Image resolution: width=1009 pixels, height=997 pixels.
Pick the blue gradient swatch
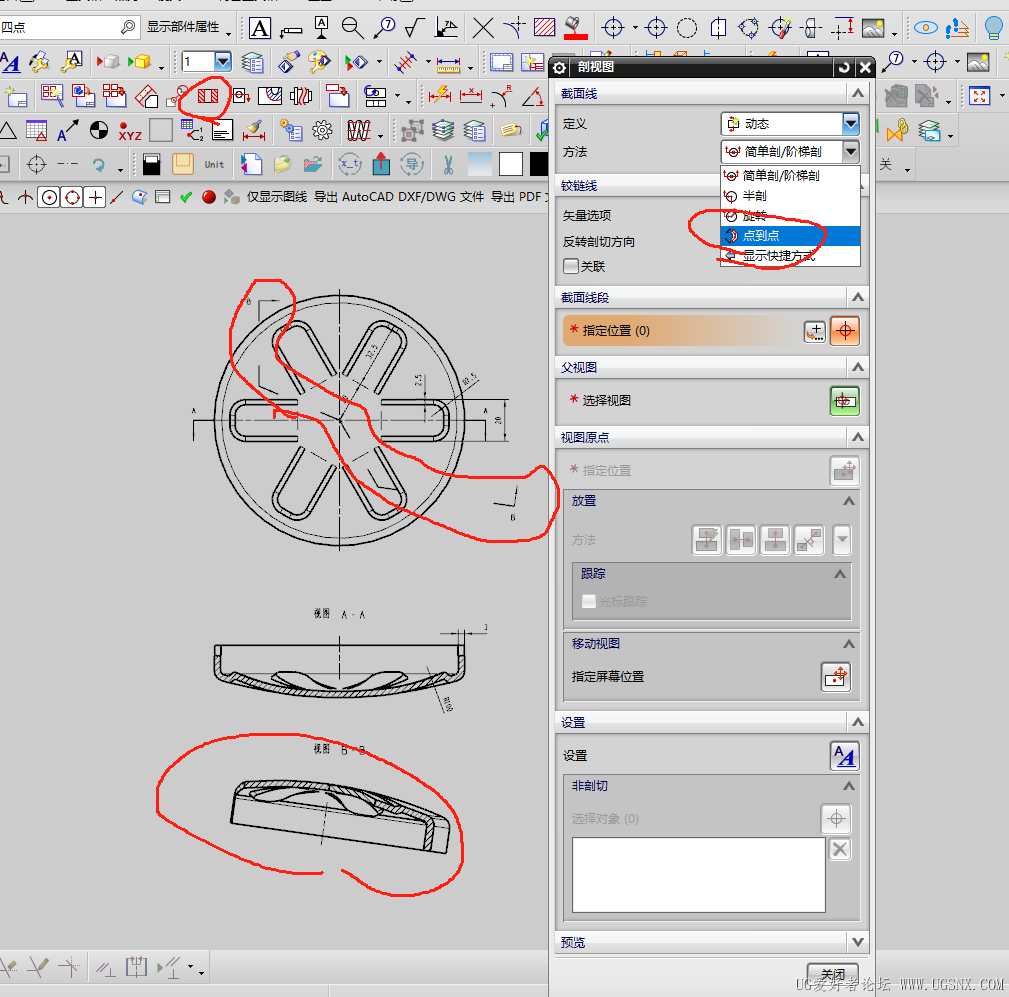click(479, 165)
